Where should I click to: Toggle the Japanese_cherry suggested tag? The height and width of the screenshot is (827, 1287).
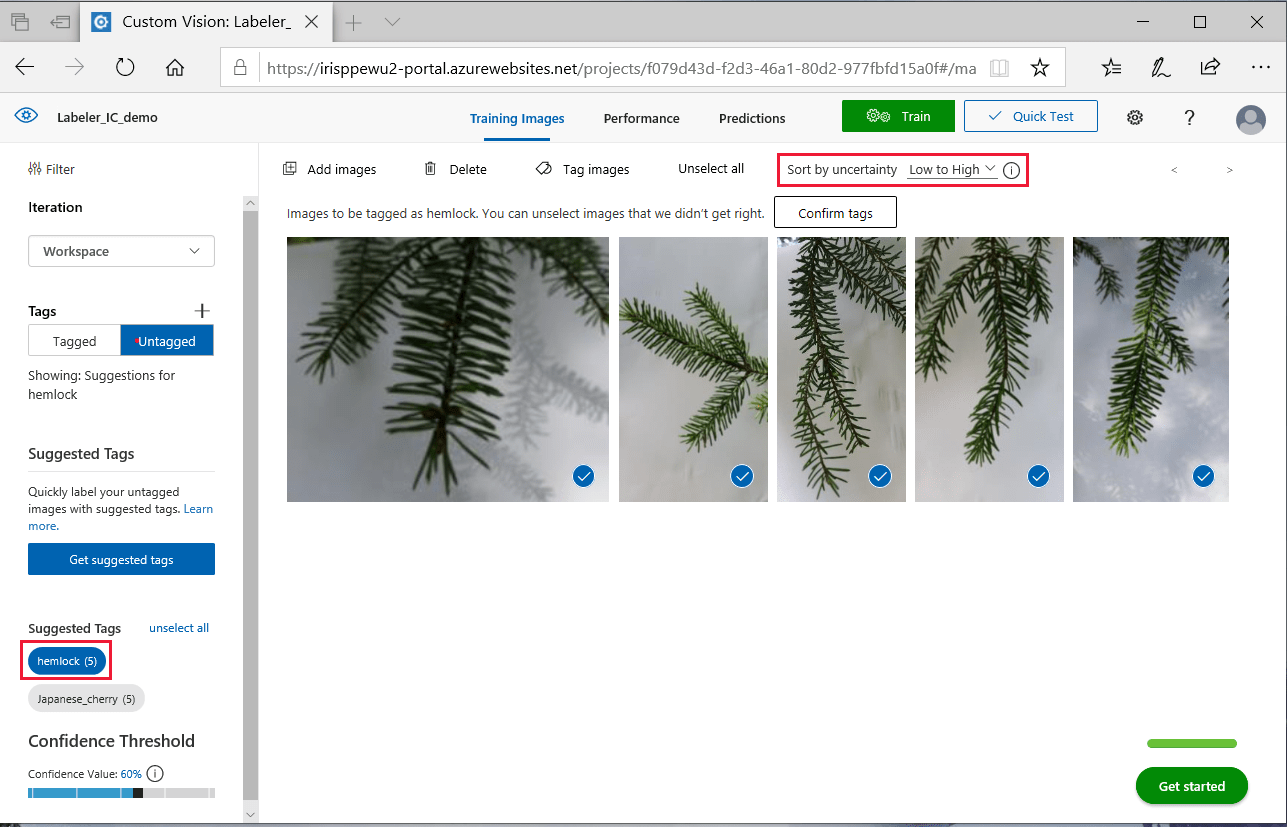[86, 698]
